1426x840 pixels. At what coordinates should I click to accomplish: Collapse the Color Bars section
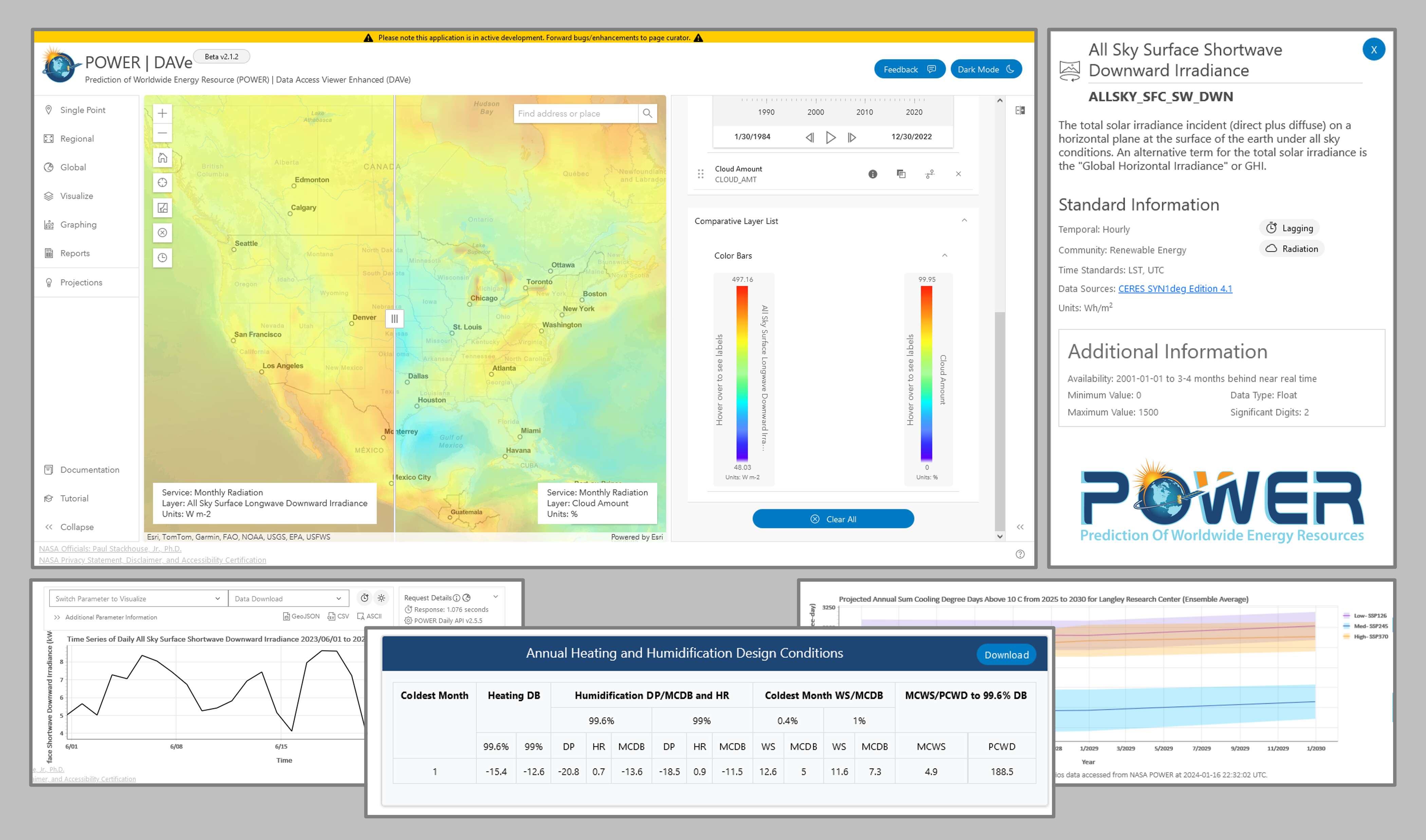[944, 256]
